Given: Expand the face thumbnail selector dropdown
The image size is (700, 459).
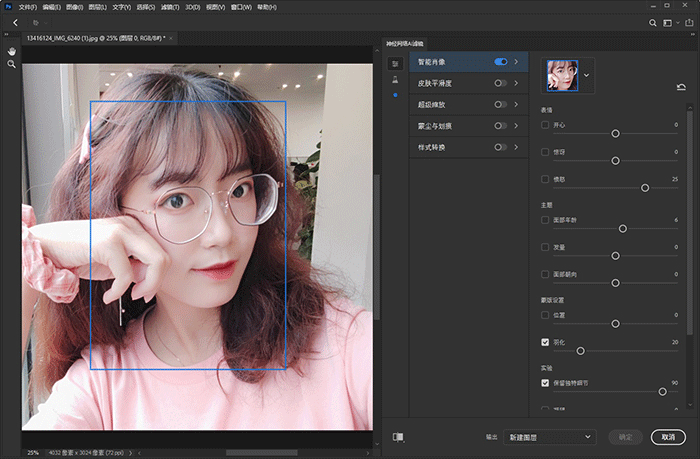Looking at the screenshot, I should 587,74.
